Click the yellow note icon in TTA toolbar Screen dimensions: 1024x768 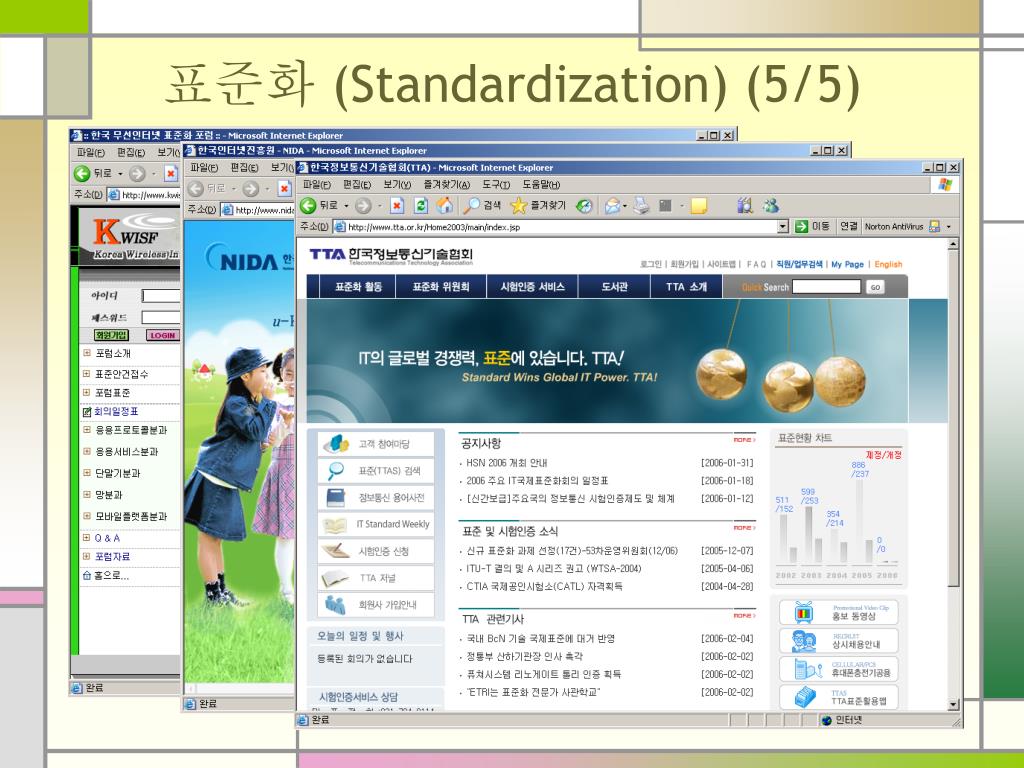click(x=699, y=206)
